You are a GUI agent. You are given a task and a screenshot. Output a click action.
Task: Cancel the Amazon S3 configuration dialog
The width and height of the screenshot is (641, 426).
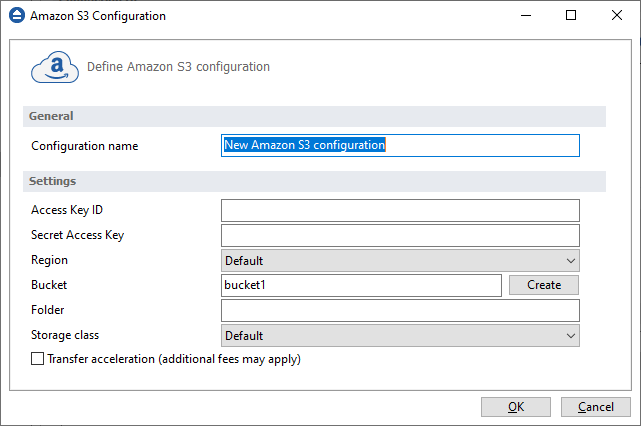(x=596, y=407)
